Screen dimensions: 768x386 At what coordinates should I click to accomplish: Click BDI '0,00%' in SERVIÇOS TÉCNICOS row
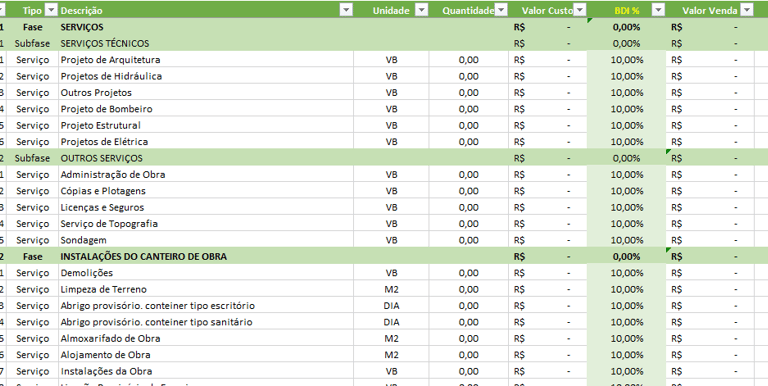(x=626, y=44)
